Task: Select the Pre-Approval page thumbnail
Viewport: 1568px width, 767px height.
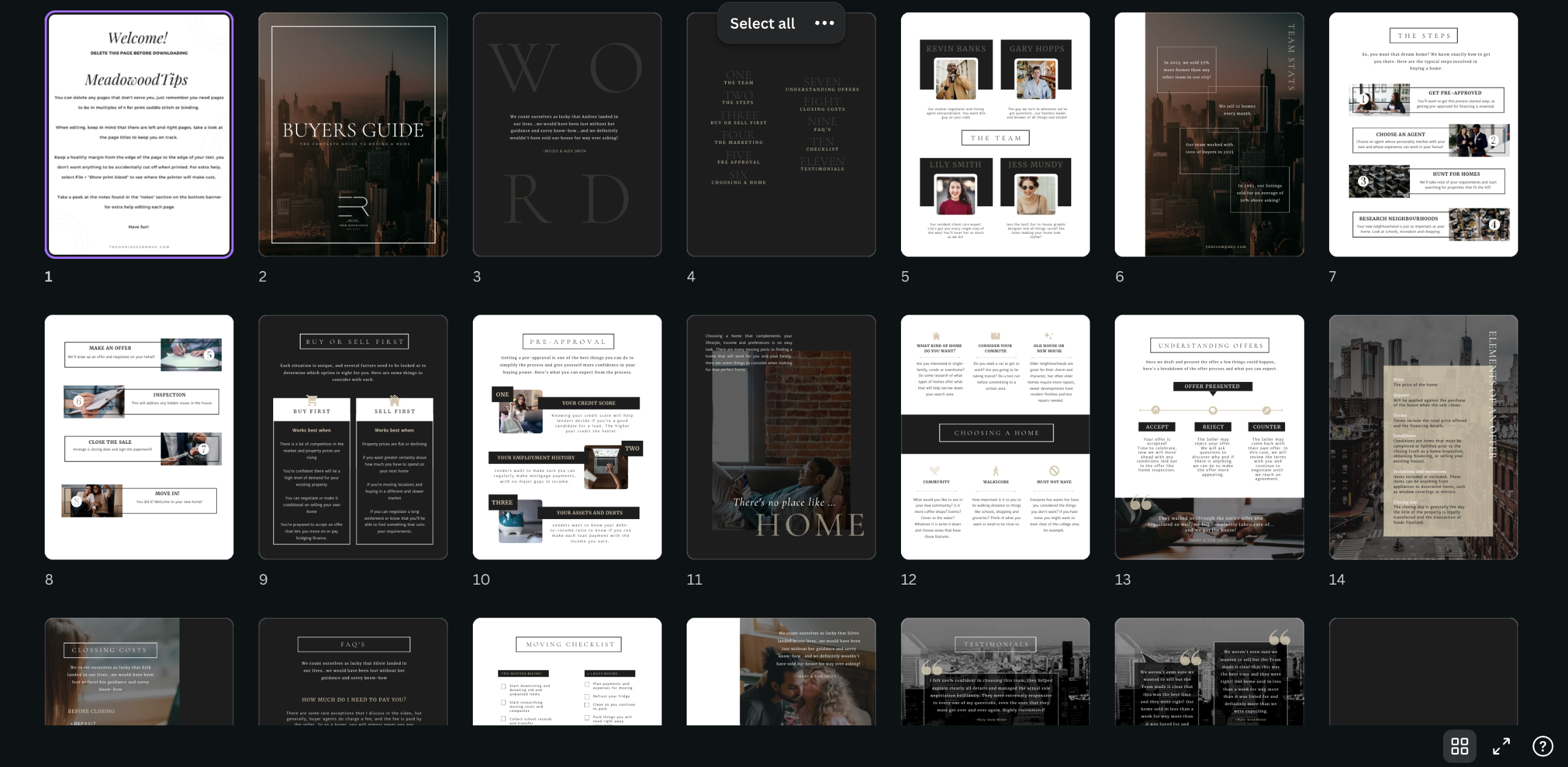Action: (567, 437)
